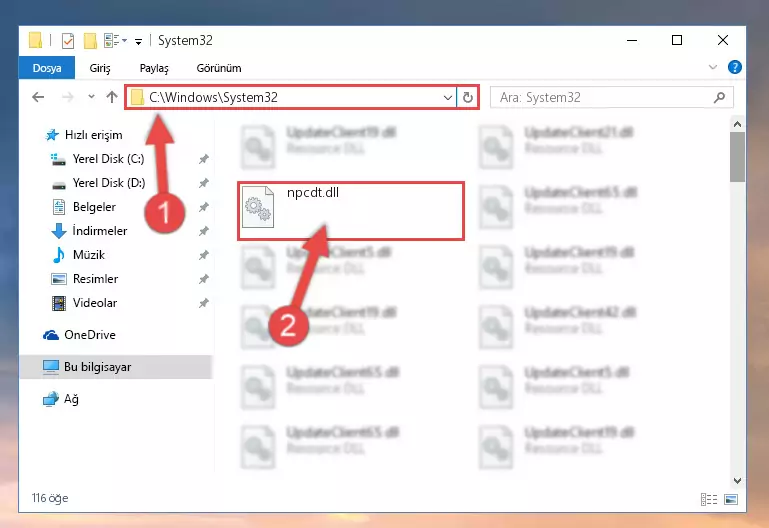Open the Help question mark icon

(734, 67)
